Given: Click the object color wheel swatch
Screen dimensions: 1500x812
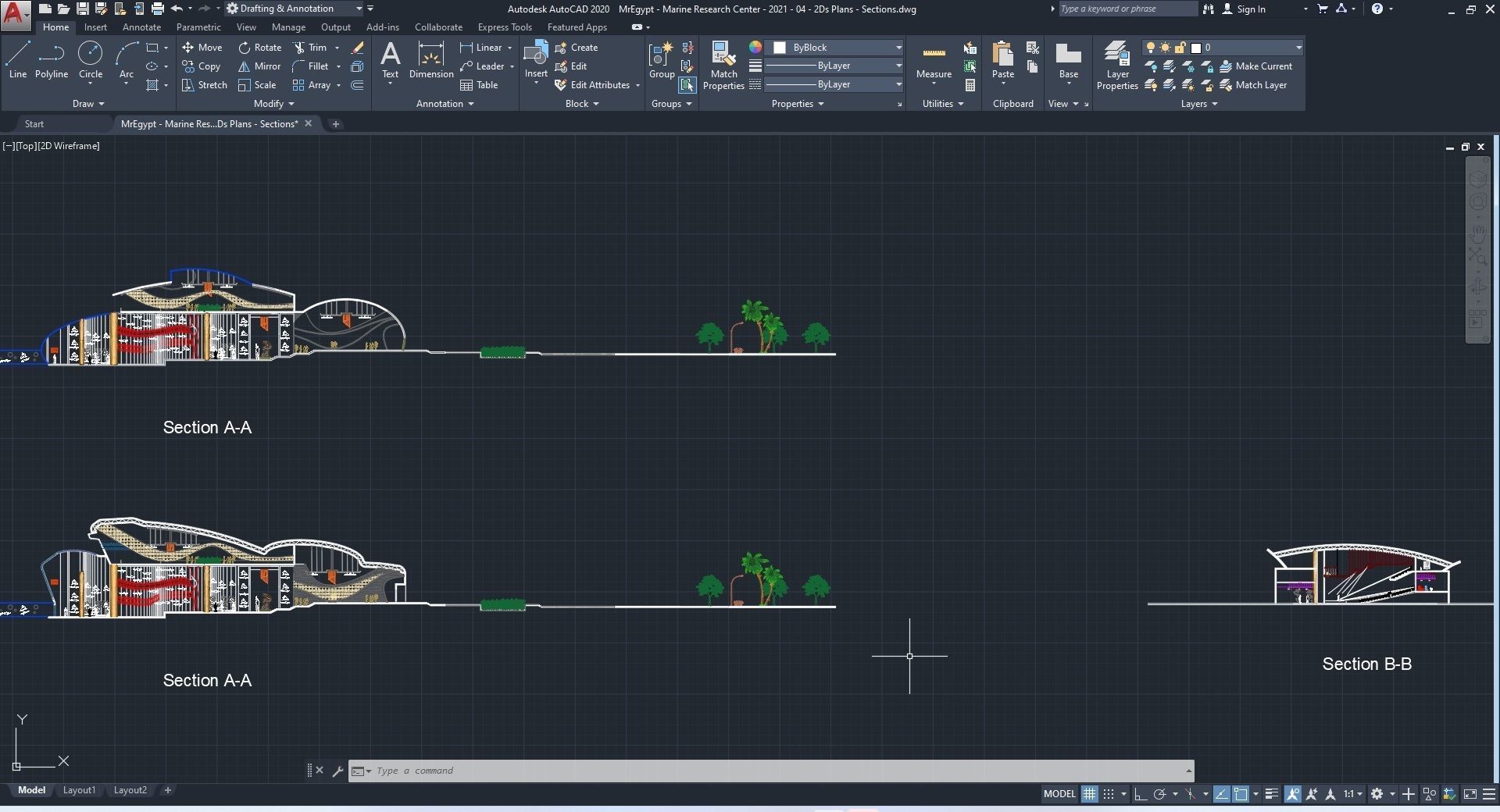Looking at the screenshot, I should (x=755, y=48).
